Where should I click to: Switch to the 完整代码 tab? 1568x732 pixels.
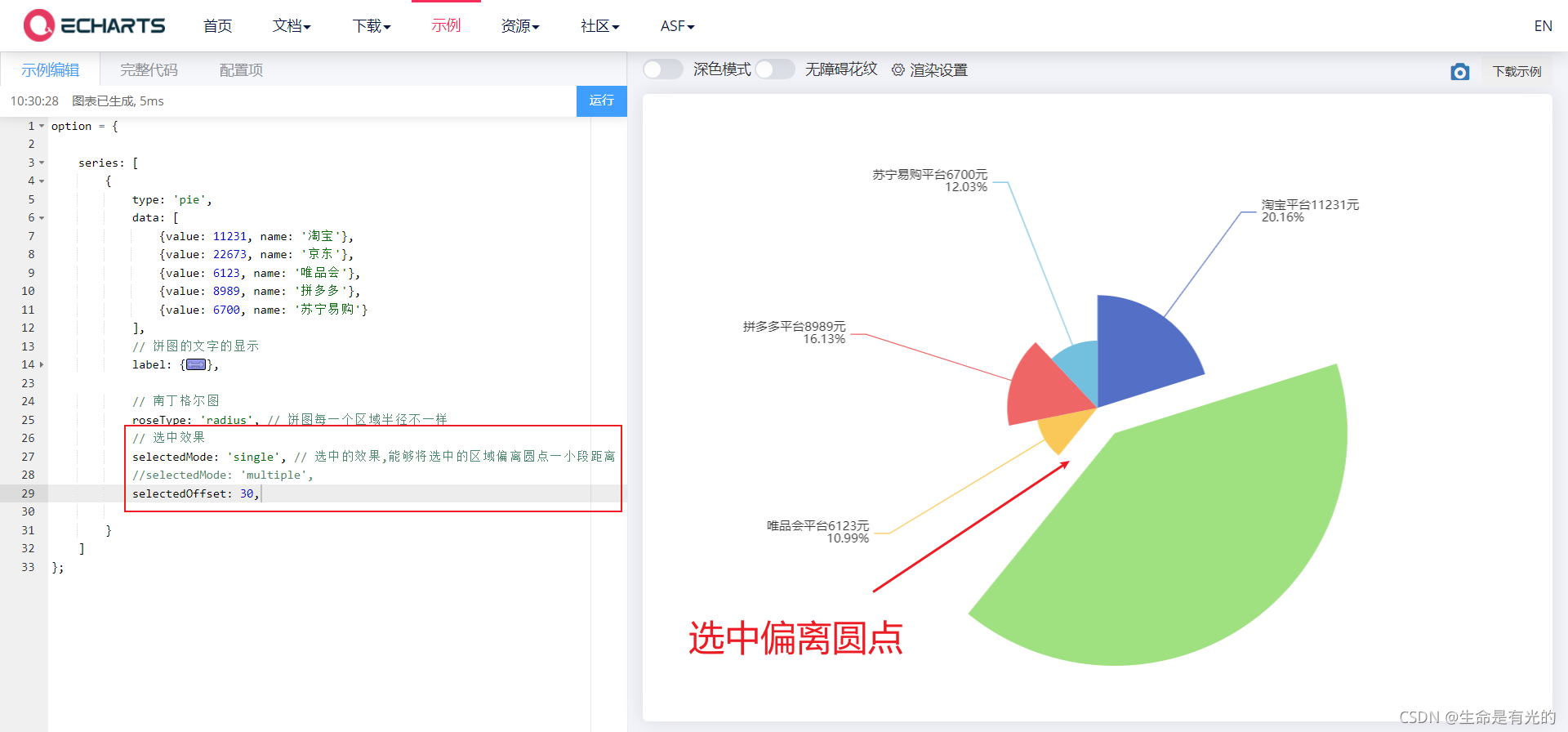[x=149, y=69]
